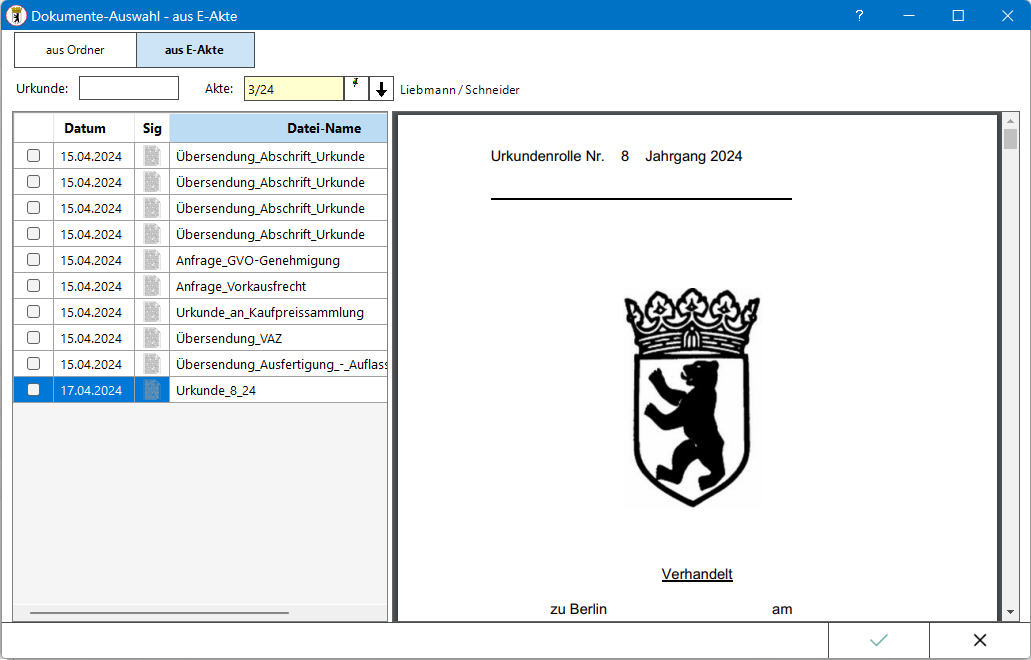Select the Anfrage_Vorkausfrecht file name
Viewport: 1031px width, 660px height.
[241, 287]
